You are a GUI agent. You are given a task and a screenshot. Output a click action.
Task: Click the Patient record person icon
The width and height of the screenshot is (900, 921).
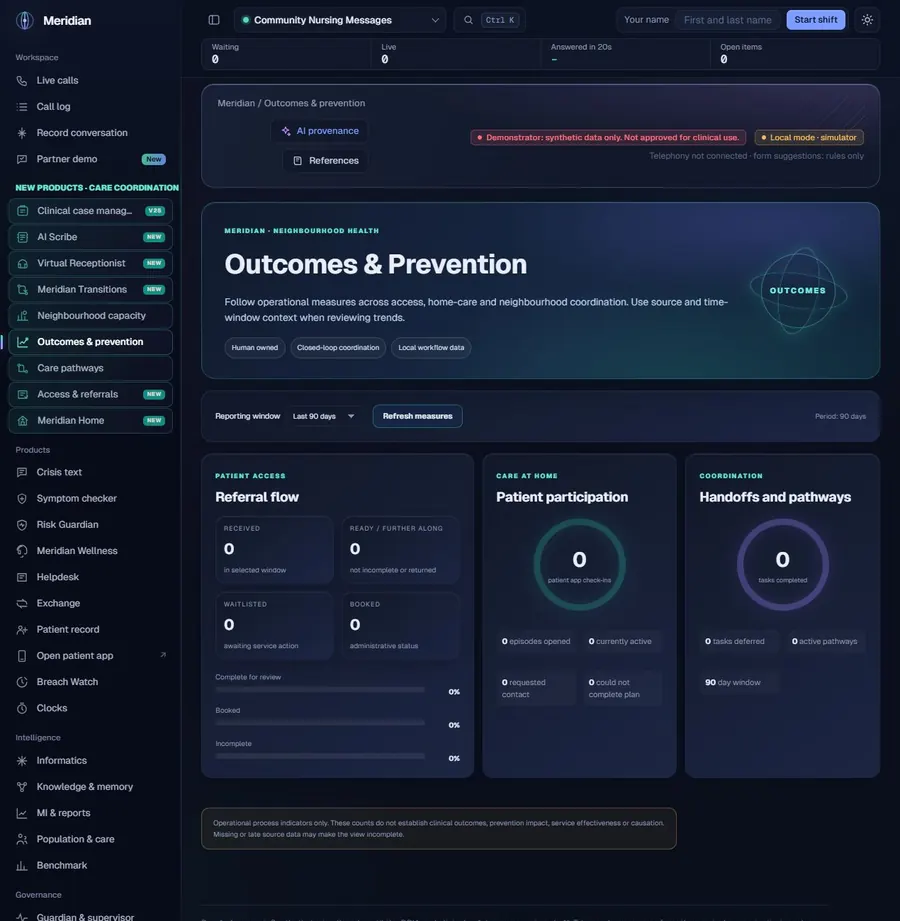[x=22, y=630]
